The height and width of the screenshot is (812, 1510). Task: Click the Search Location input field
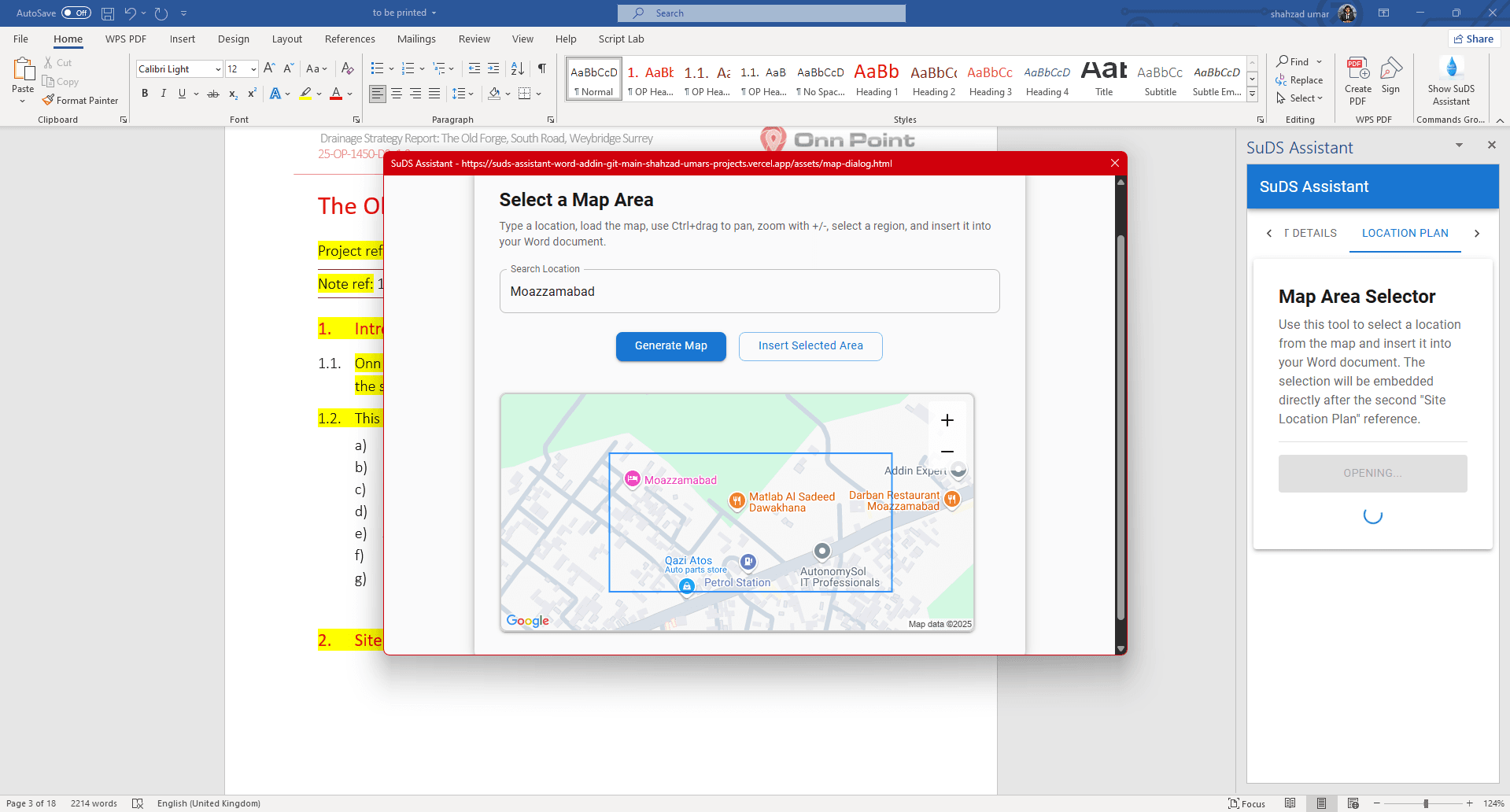[749, 291]
